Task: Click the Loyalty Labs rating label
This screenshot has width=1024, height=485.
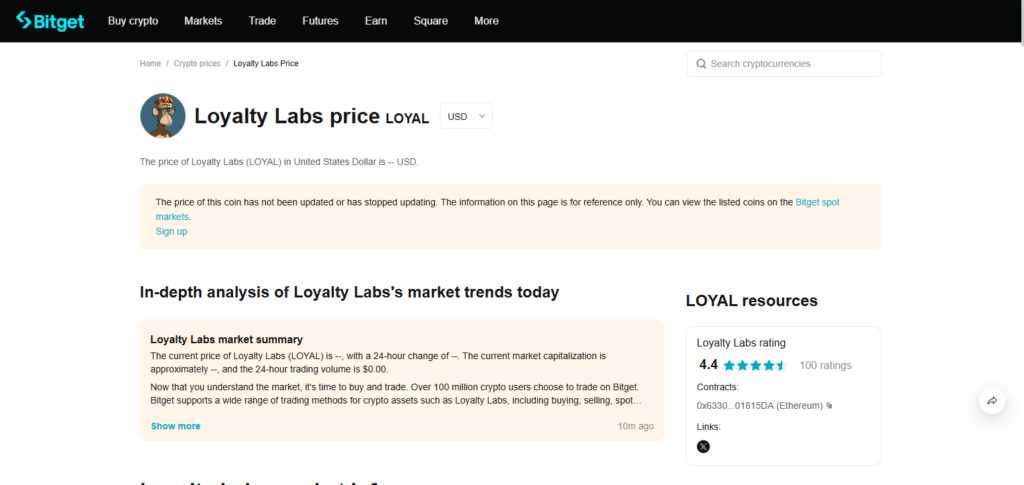Action: tap(741, 343)
